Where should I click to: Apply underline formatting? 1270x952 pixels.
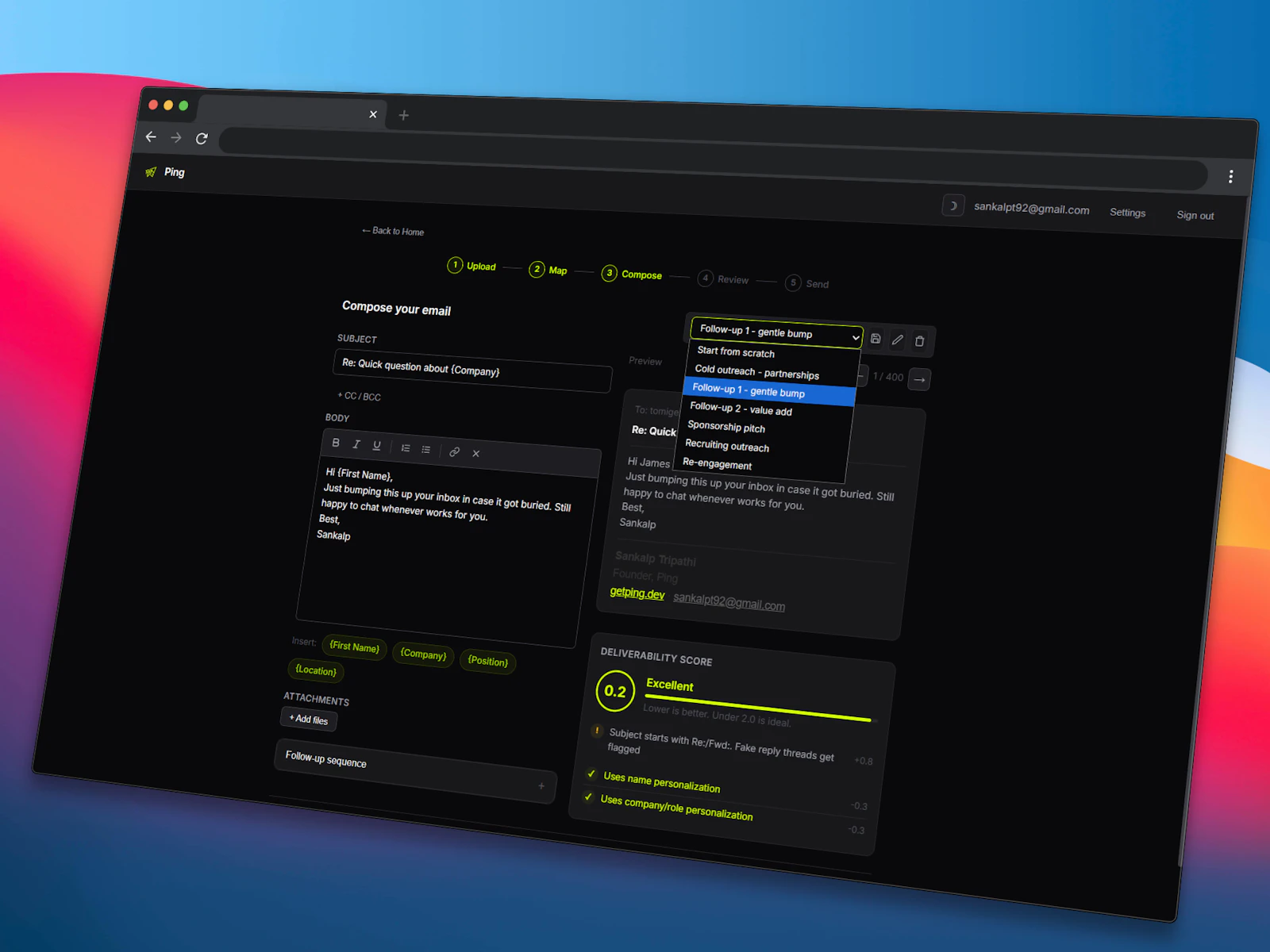377,446
